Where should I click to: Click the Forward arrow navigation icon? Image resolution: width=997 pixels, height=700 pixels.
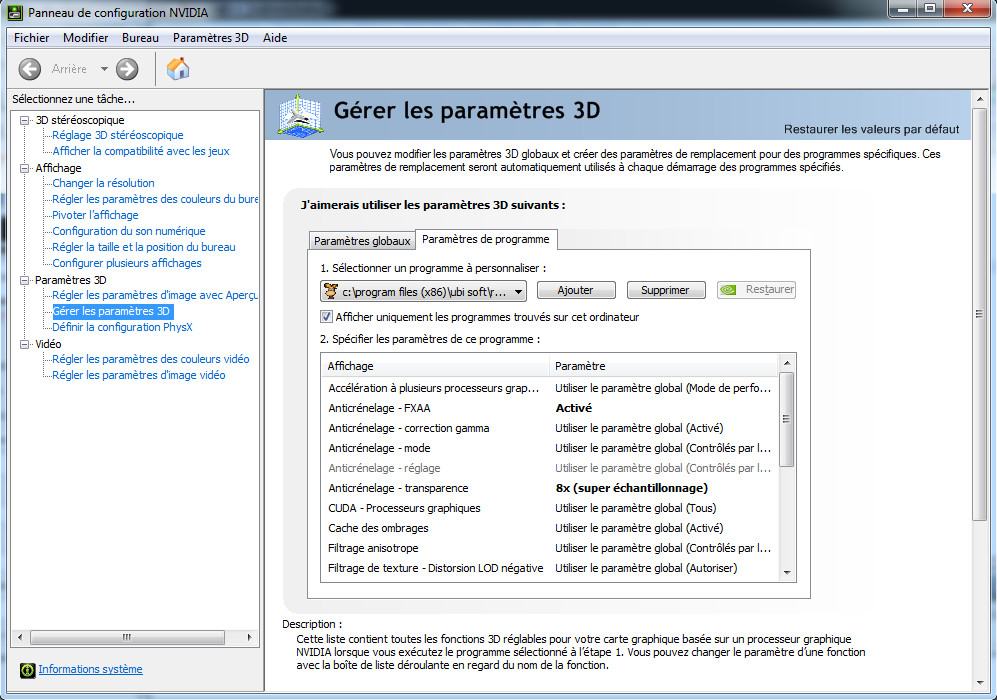tap(127, 69)
